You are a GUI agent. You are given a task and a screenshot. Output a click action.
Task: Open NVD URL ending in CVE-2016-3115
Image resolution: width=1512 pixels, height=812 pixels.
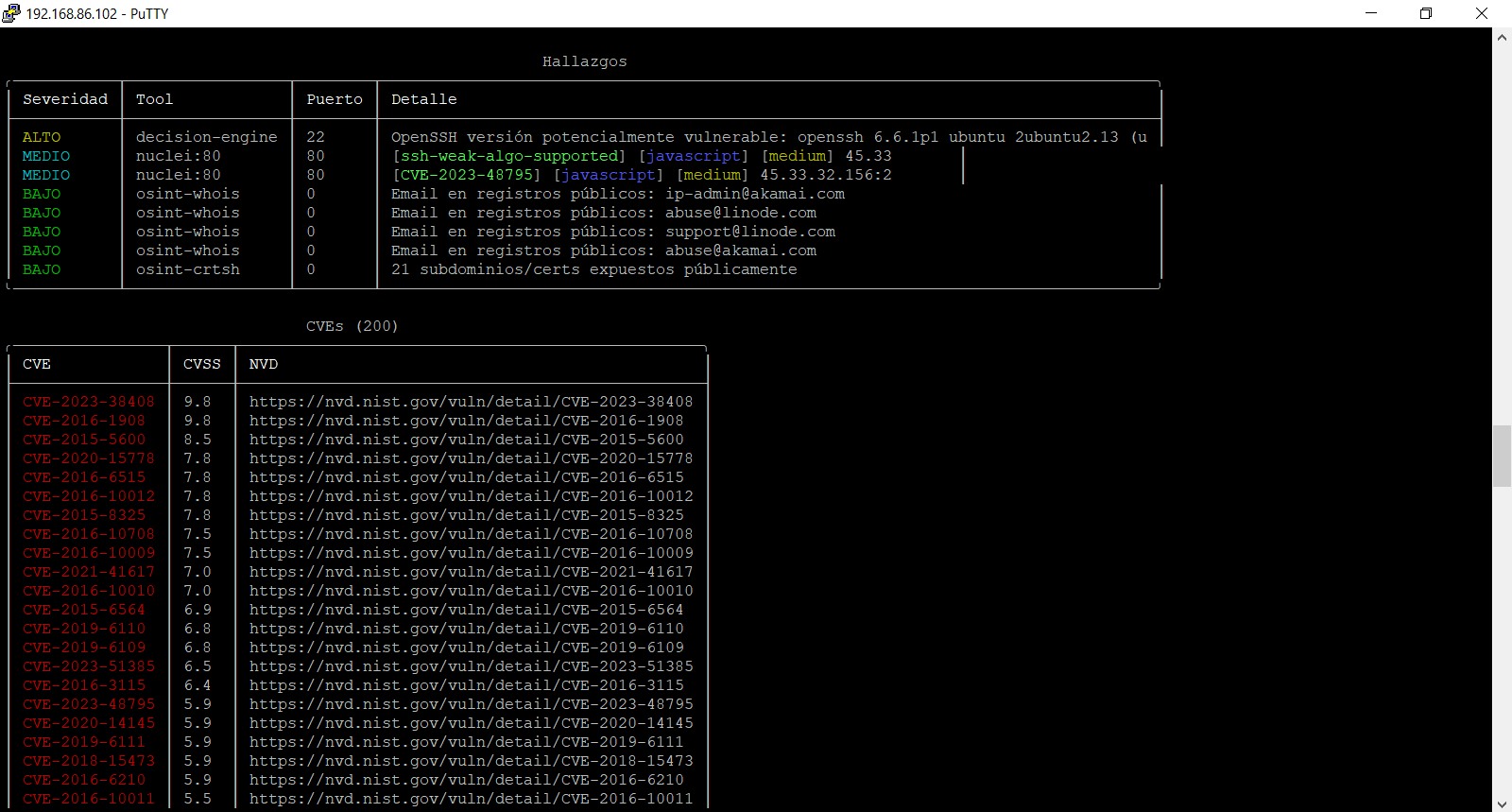(467, 685)
